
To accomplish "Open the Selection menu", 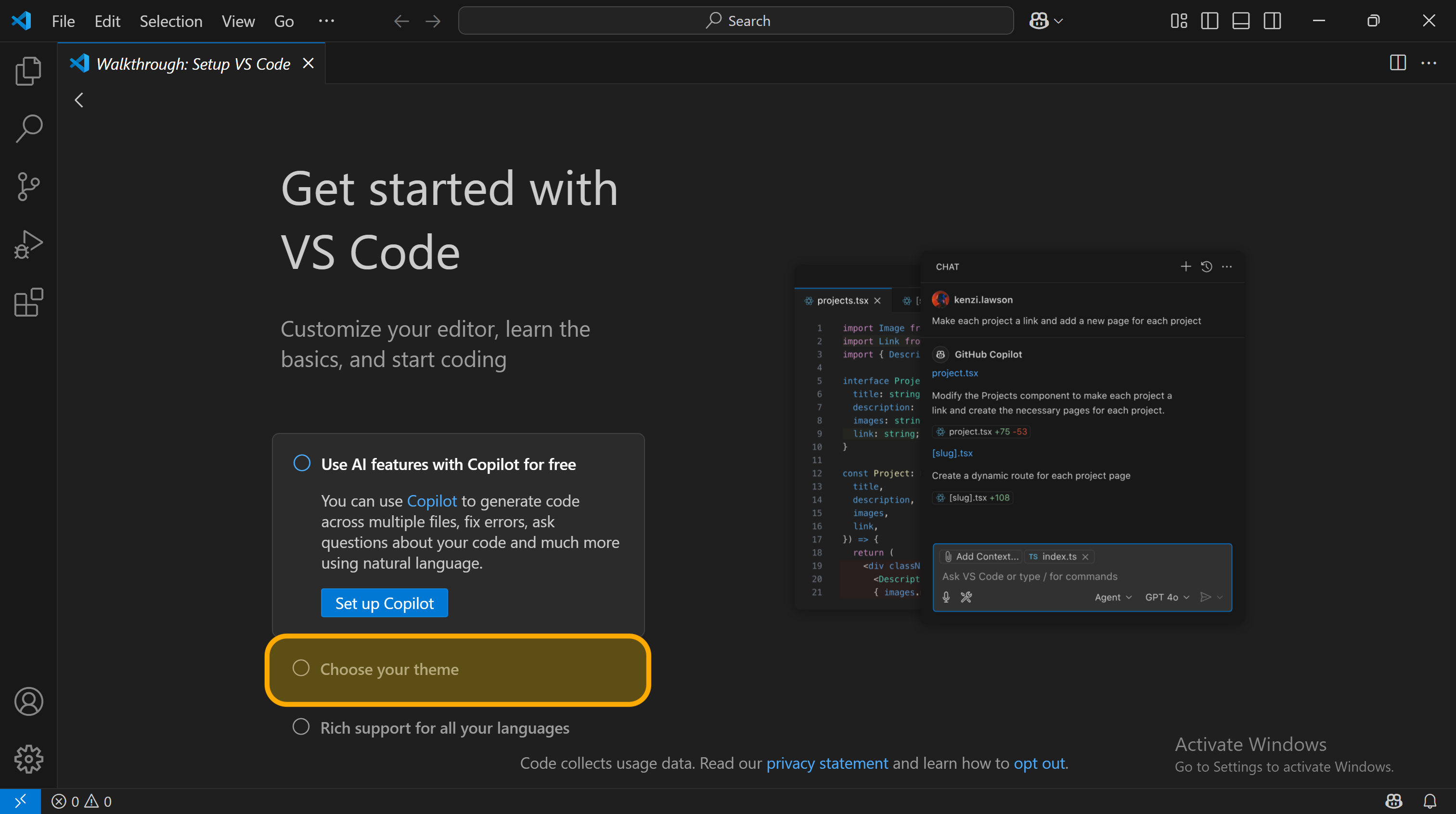I will coord(171,21).
